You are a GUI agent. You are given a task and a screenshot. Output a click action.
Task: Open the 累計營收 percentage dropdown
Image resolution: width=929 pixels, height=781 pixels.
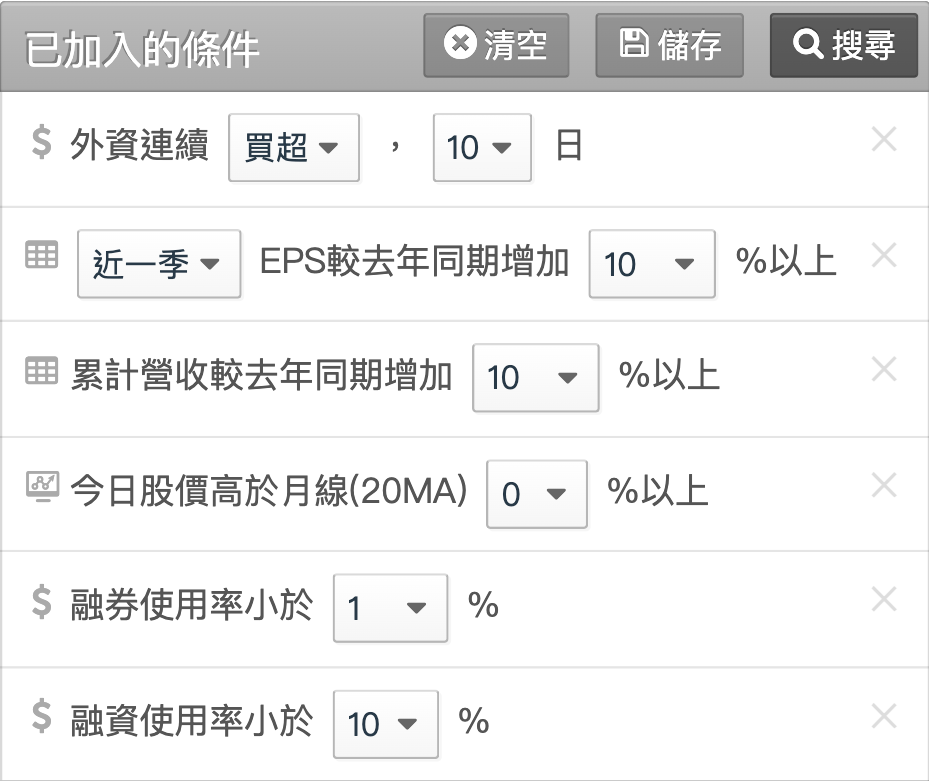pyautogui.click(x=536, y=377)
